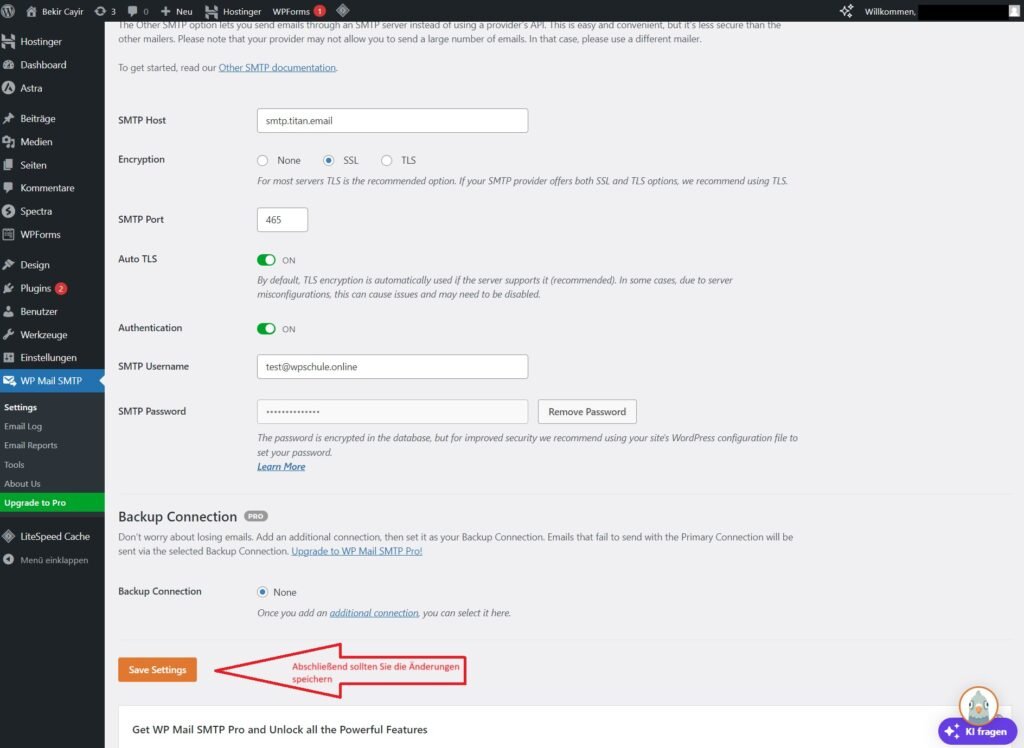The width and height of the screenshot is (1024, 748).
Task: Toggle the Authentication switch
Action: 266,329
